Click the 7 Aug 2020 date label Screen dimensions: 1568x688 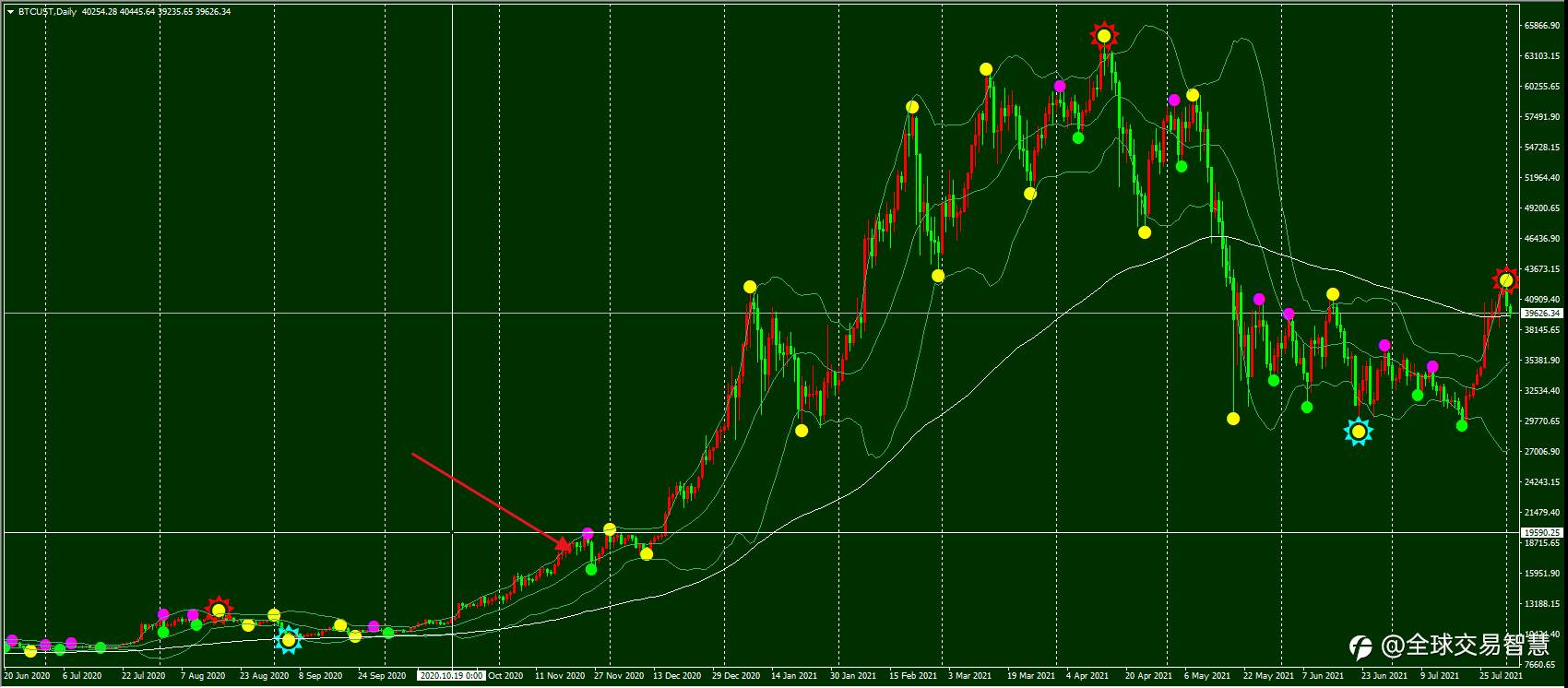click(x=203, y=676)
